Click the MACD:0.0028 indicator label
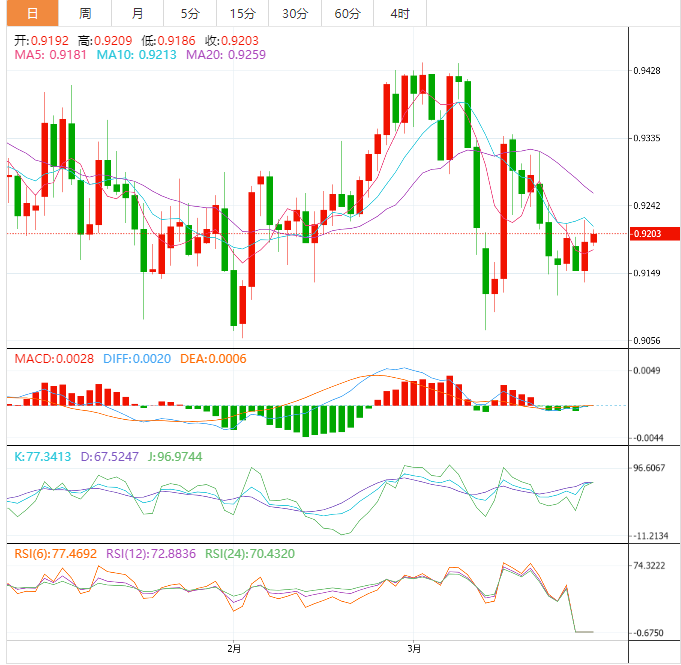This screenshot has height=665, width=681. tap(54, 359)
